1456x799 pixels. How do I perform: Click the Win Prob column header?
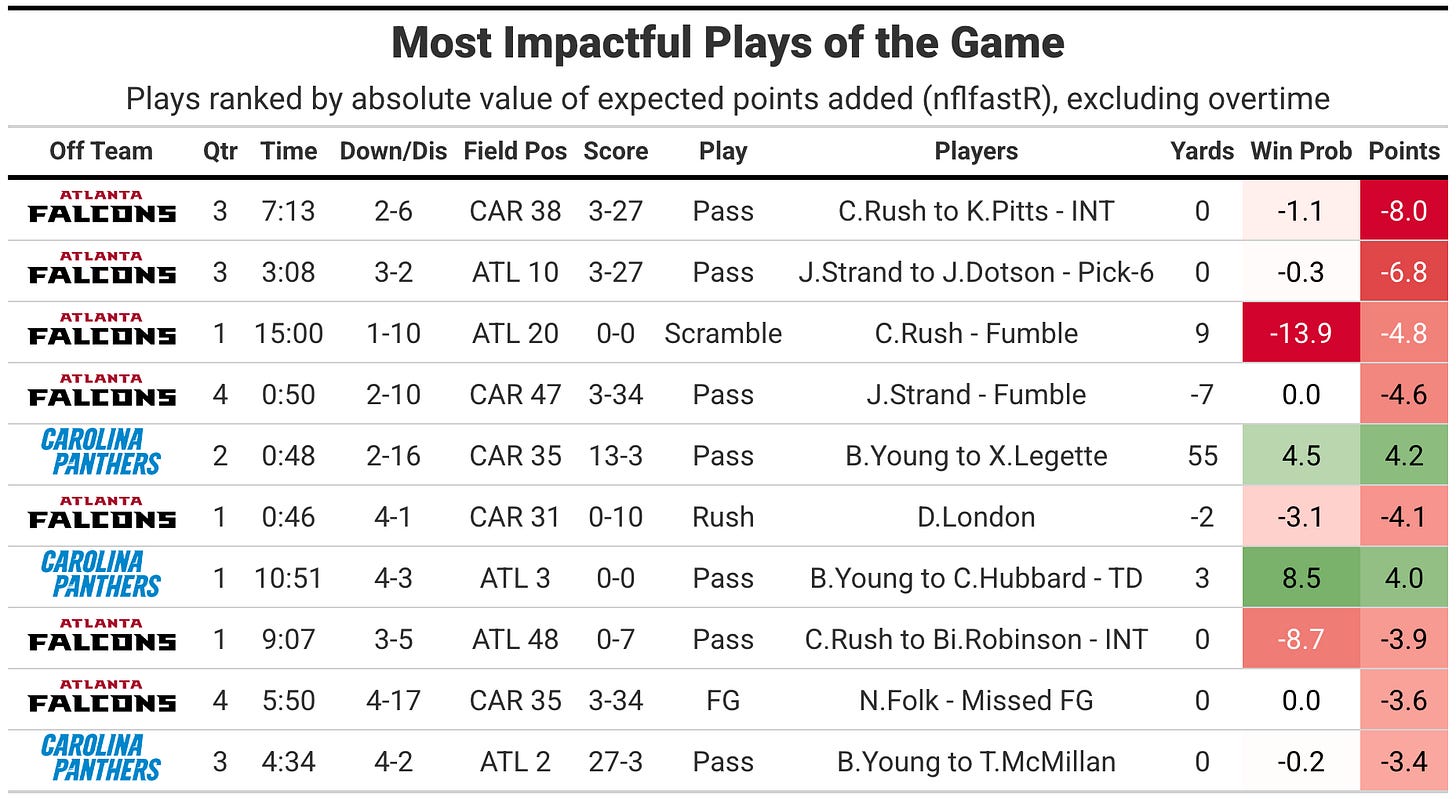tap(1301, 151)
